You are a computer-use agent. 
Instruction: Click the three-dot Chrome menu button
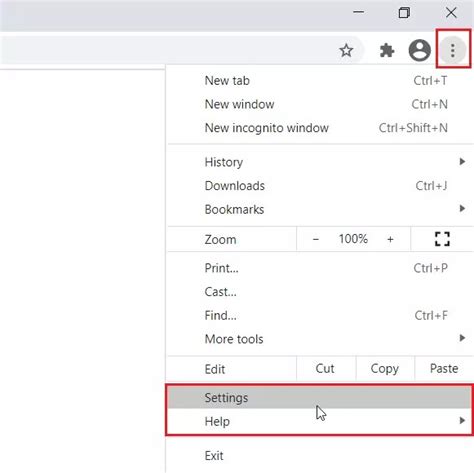452,50
